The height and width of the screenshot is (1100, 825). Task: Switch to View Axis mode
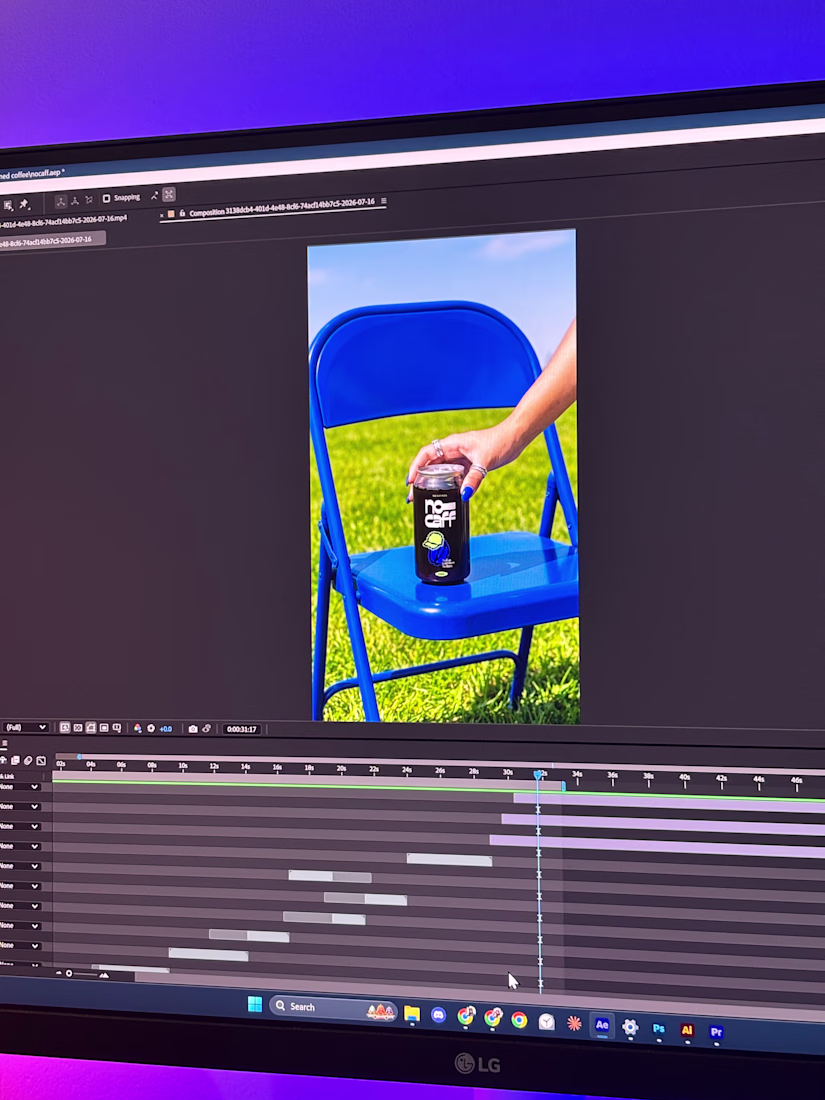(89, 200)
